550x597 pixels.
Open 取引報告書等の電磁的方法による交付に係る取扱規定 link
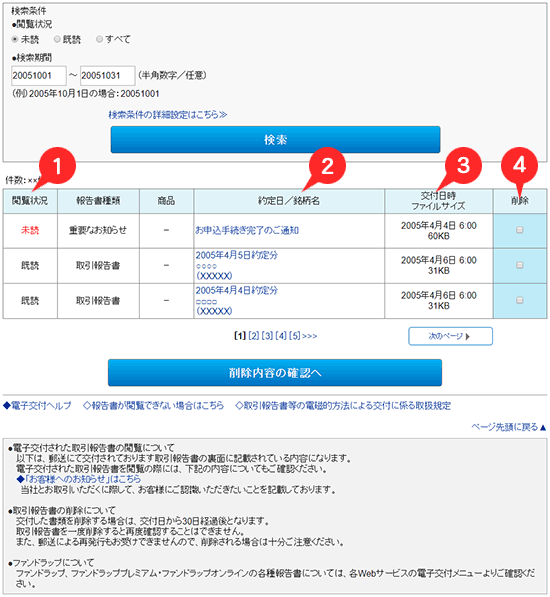343,406
